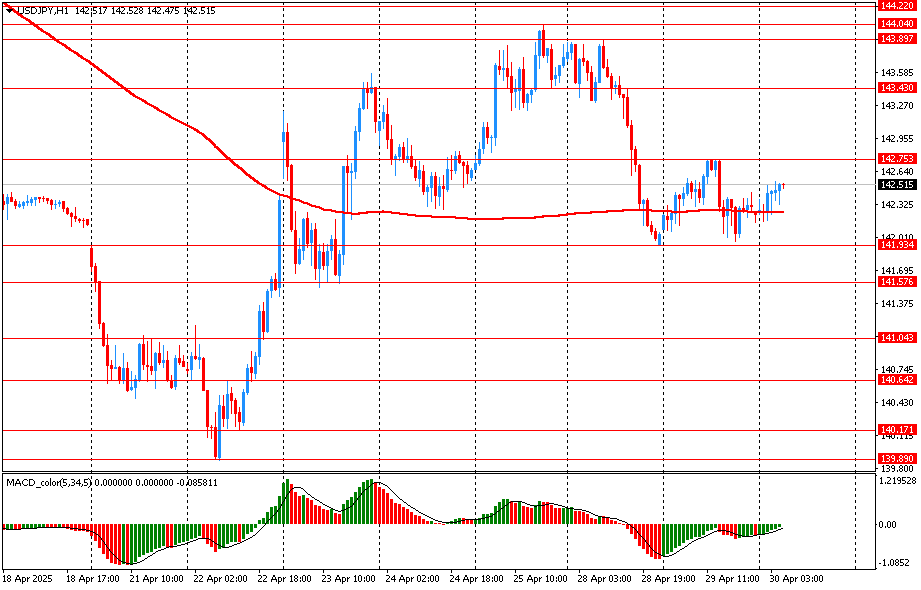The image size is (921, 590).
Task: Select the 141.043 price level tag
Action: 897,338
